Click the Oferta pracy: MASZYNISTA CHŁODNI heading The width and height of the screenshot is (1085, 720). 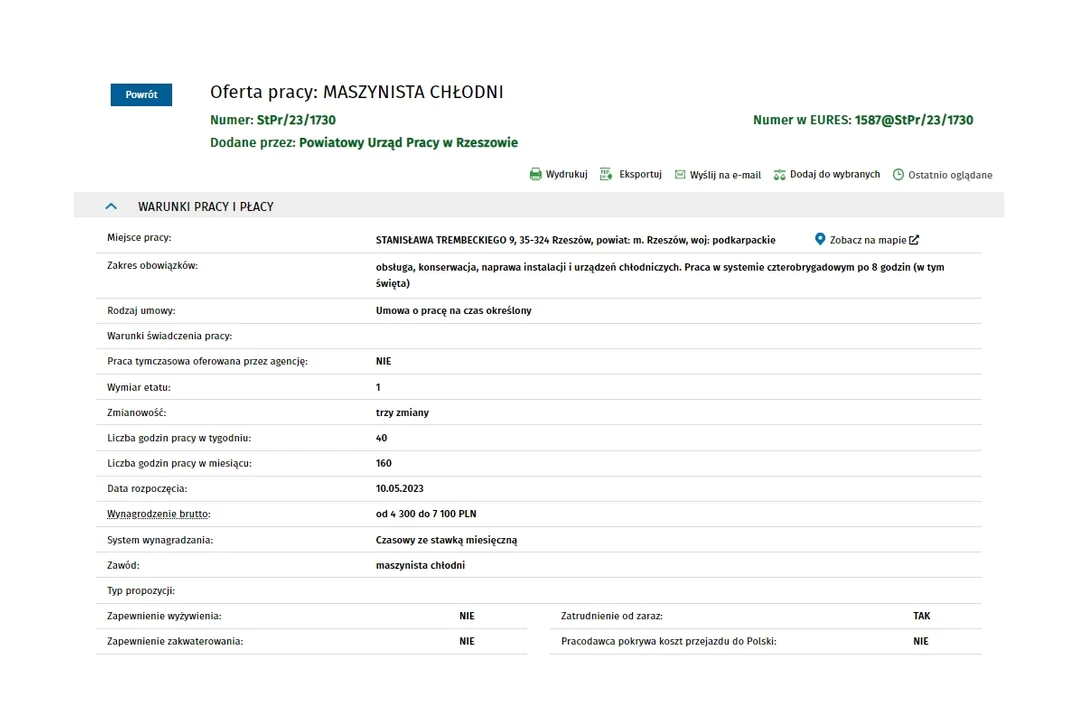(356, 92)
